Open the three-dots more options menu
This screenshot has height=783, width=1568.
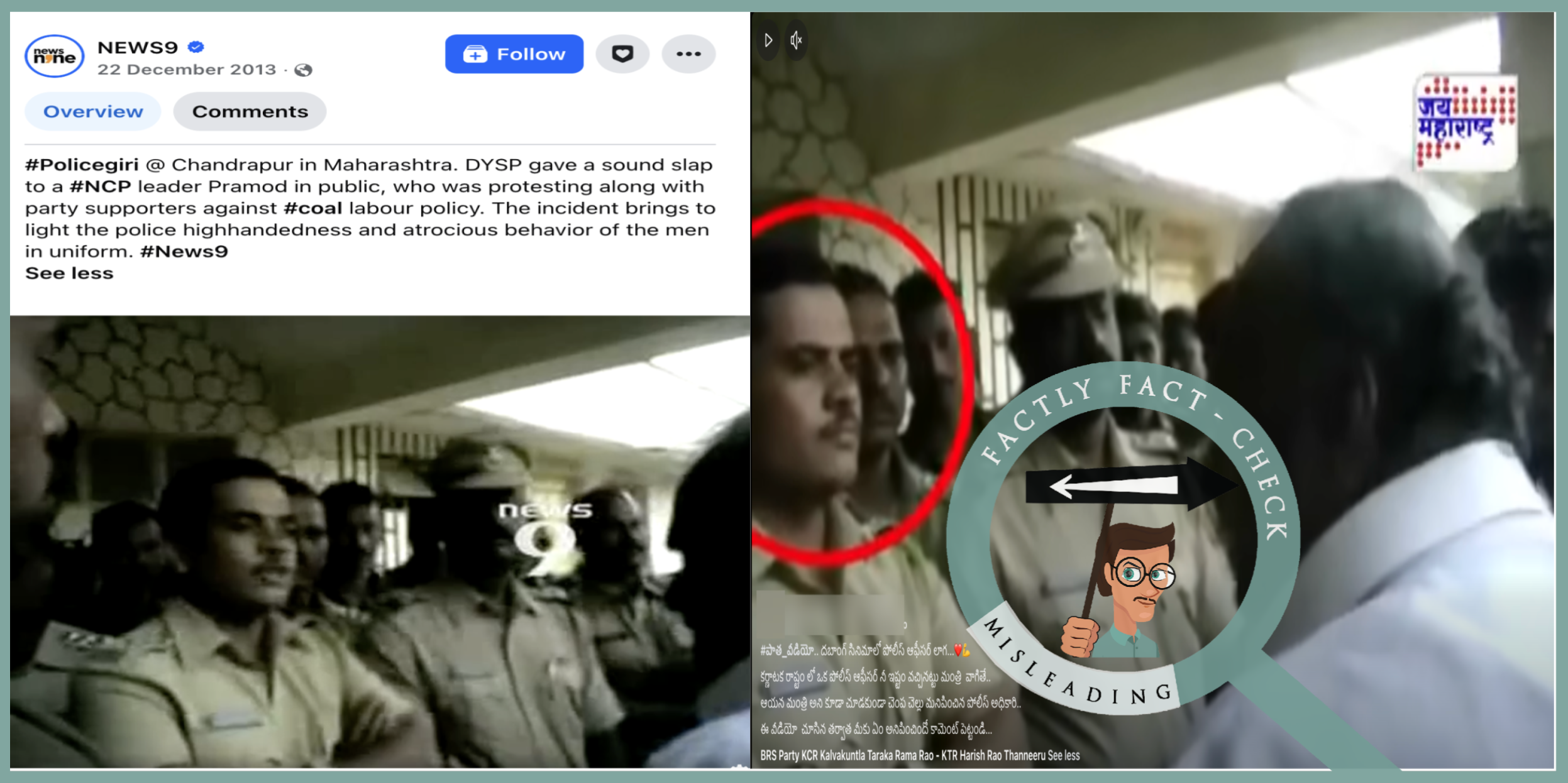[x=688, y=54]
